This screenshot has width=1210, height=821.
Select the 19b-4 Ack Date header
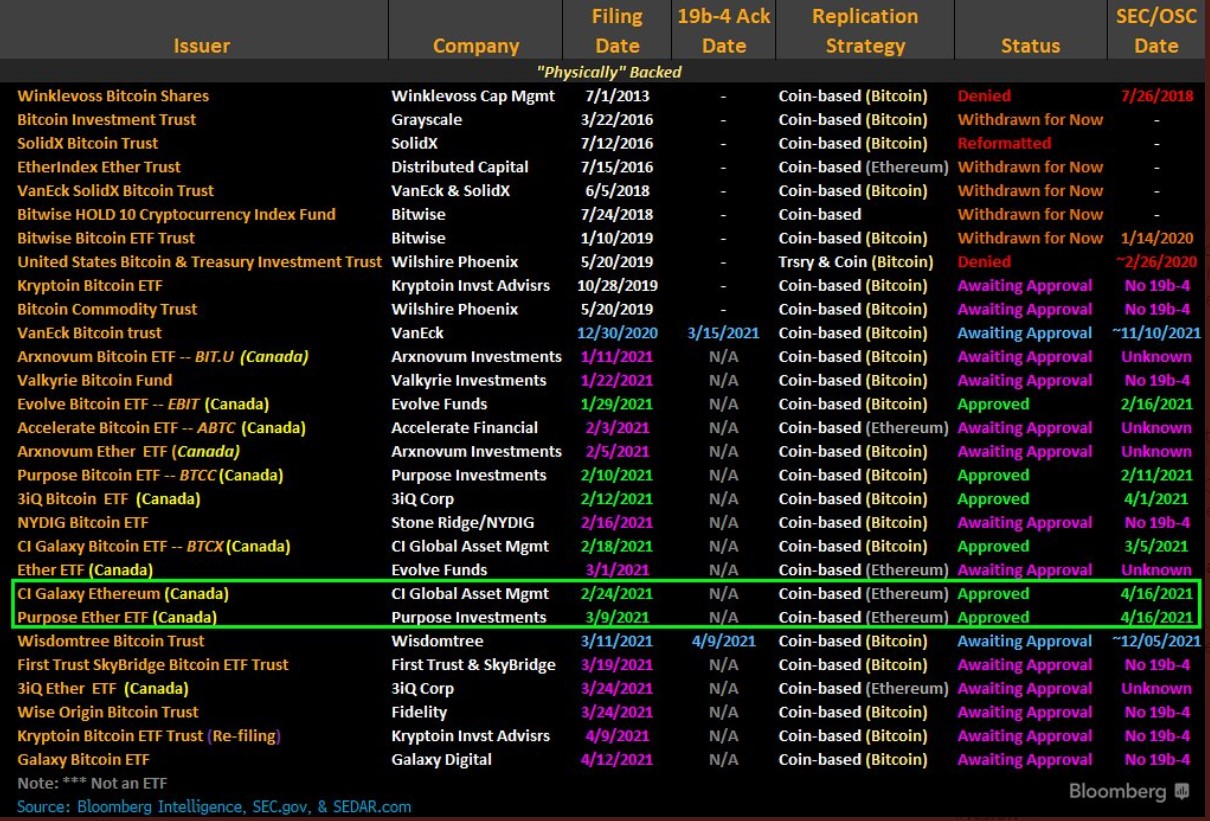point(723,31)
